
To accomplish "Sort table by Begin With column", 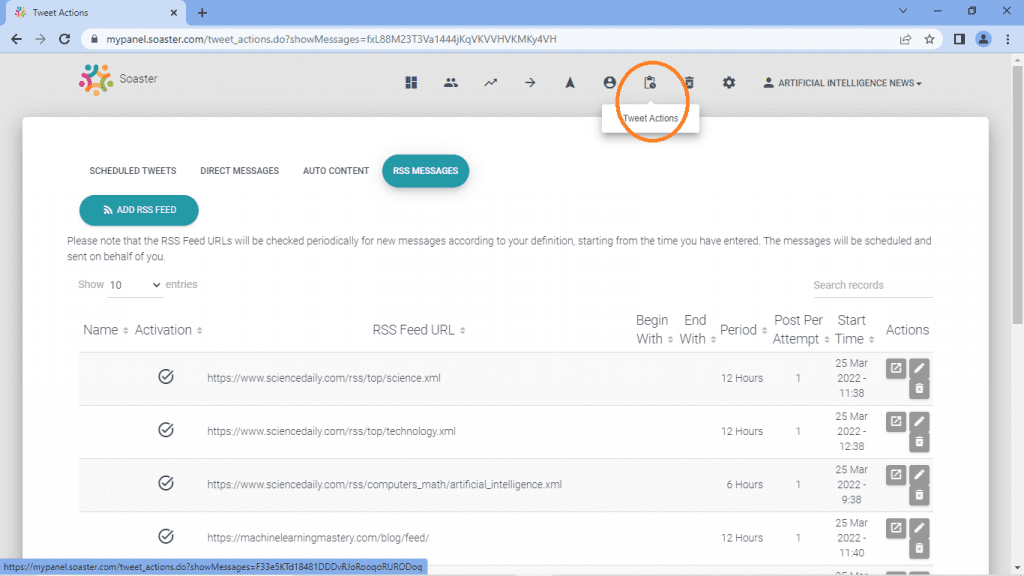I will (x=654, y=330).
